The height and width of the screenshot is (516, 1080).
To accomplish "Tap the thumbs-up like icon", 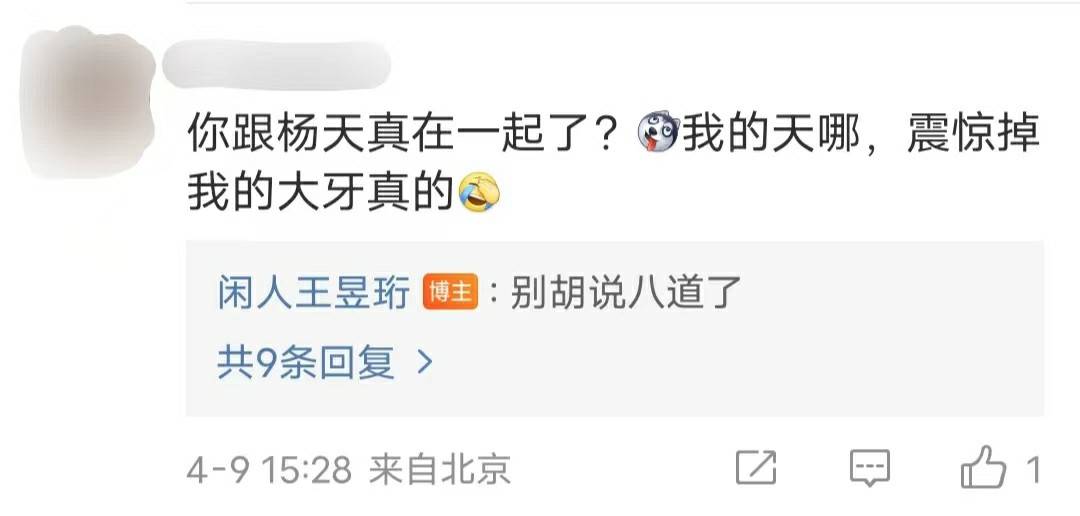I will pyautogui.click(x=982, y=467).
